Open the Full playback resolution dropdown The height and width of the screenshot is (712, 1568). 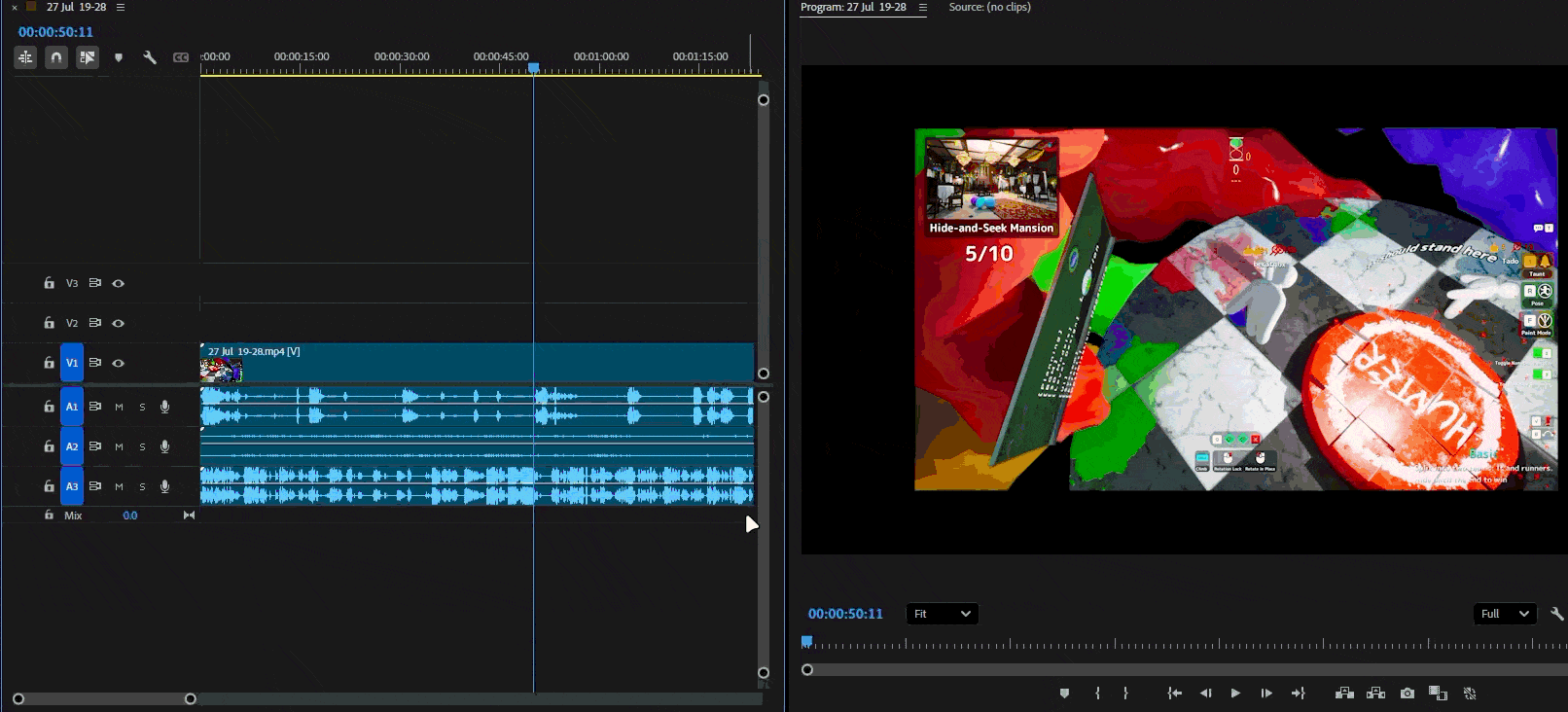[1505, 614]
